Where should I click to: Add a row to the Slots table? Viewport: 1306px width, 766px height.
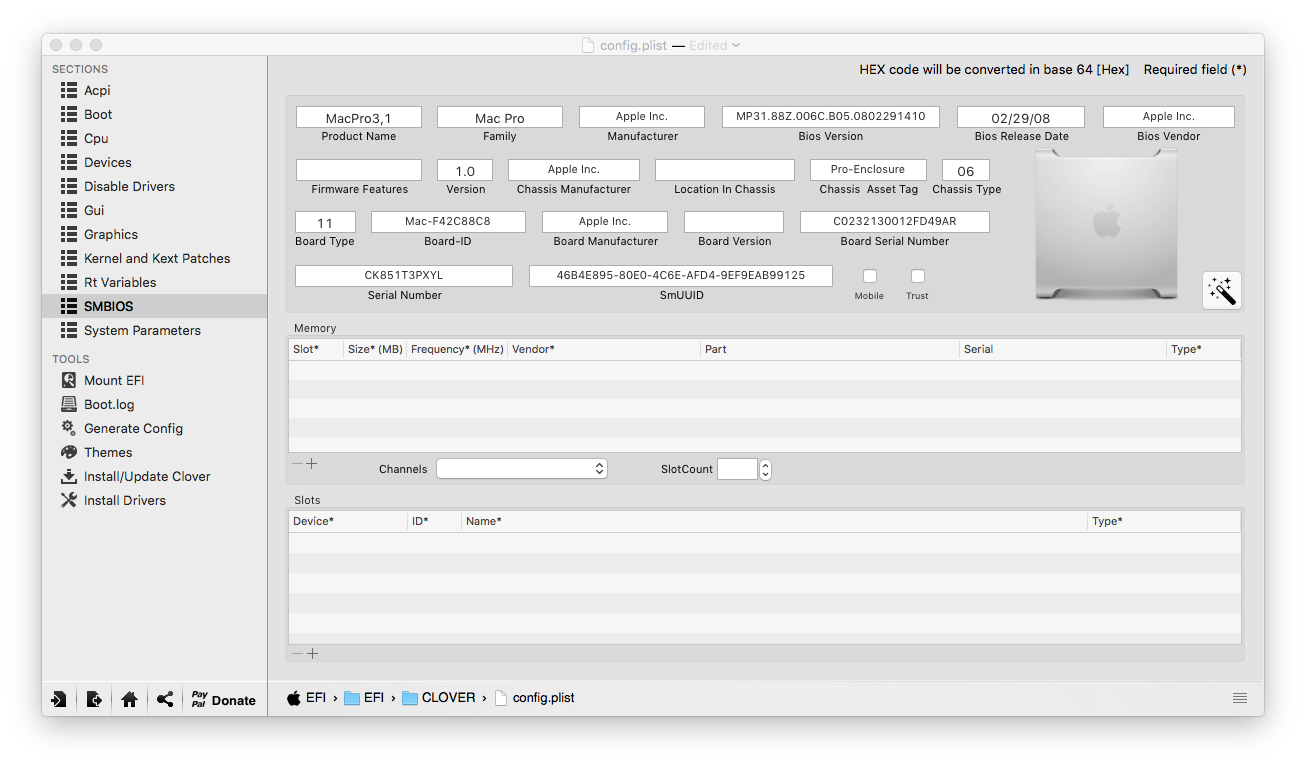(312, 654)
